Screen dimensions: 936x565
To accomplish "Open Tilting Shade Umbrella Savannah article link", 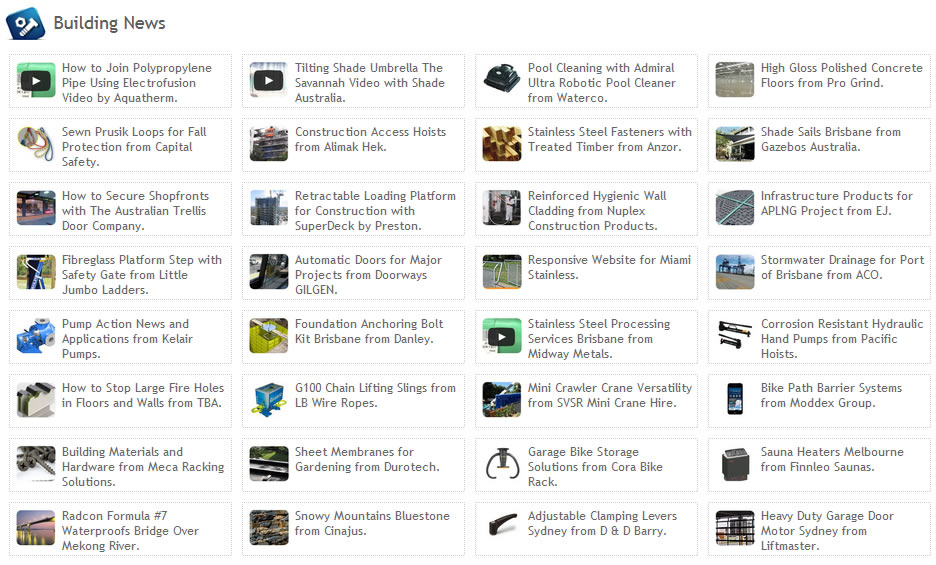I will tap(370, 83).
